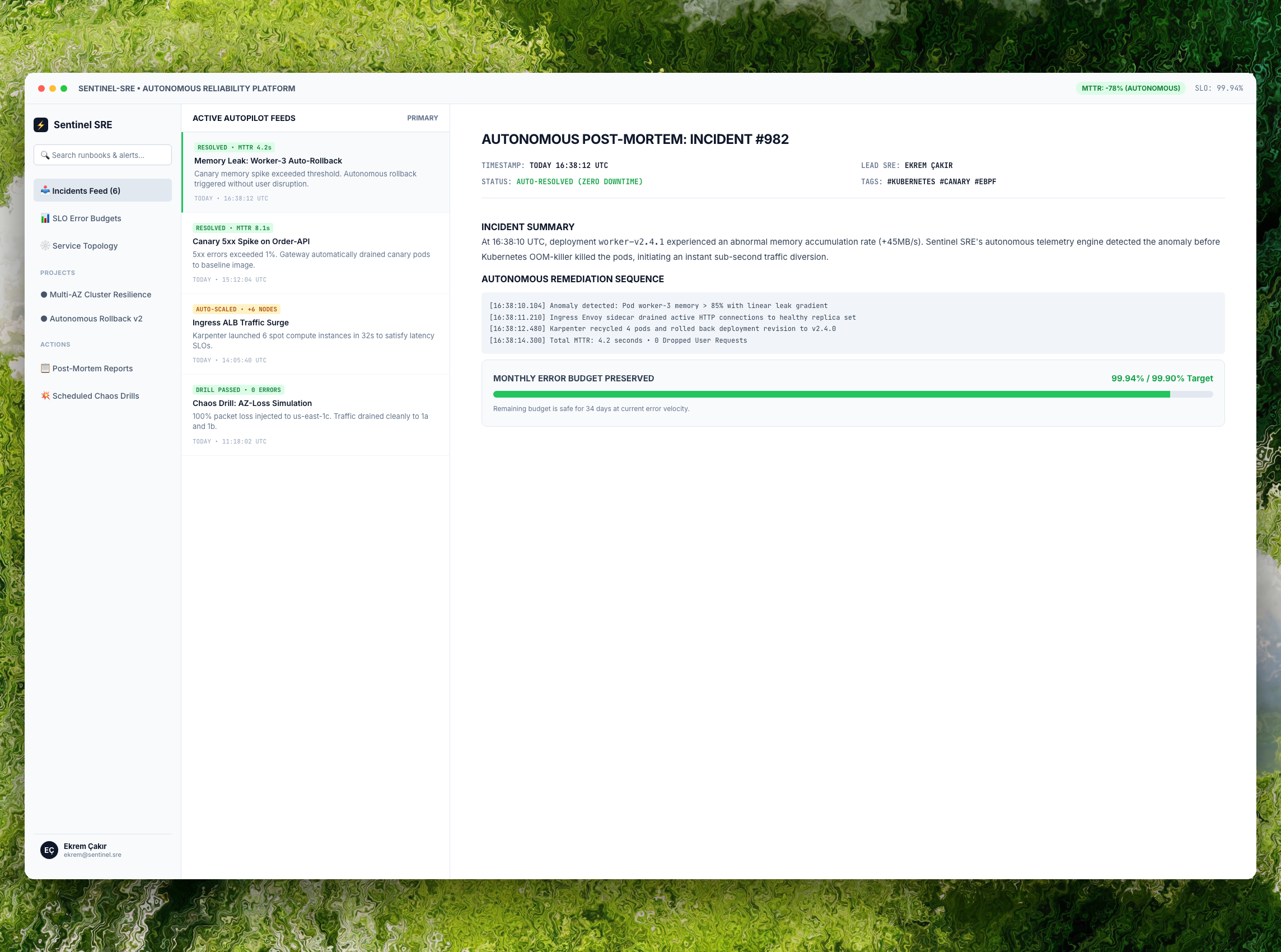This screenshot has width=1281, height=952.
Task: Click the #KUBERNETES #CANARY #EBPF tags
Action: (941, 181)
